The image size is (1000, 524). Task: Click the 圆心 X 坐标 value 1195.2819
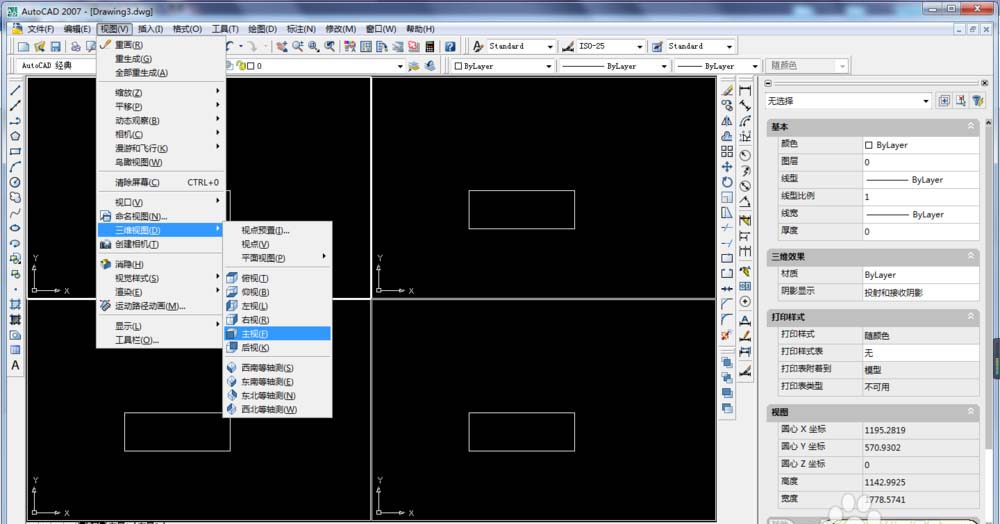[920, 430]
